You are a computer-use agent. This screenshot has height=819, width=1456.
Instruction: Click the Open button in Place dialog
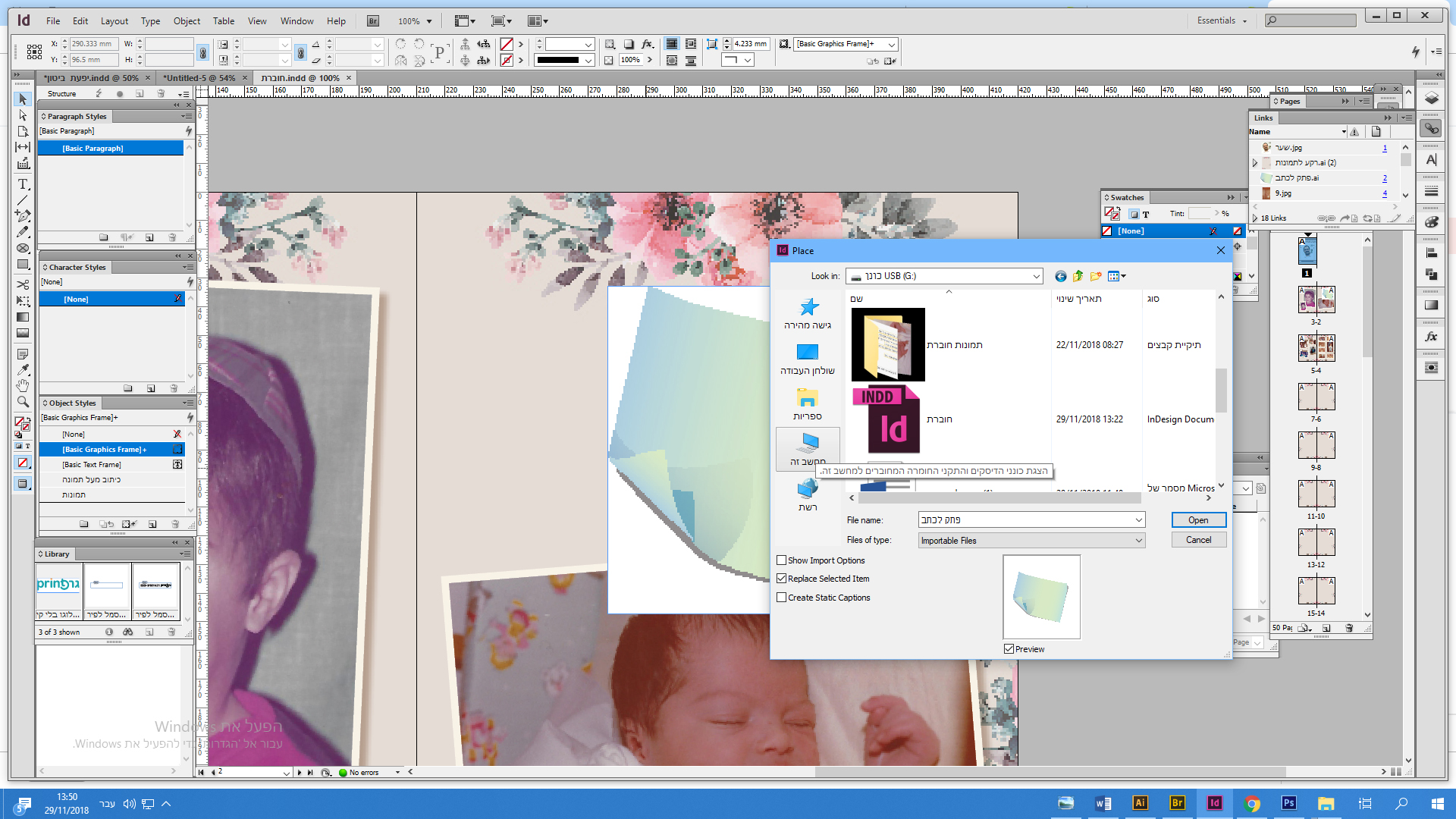[1198, 520]
